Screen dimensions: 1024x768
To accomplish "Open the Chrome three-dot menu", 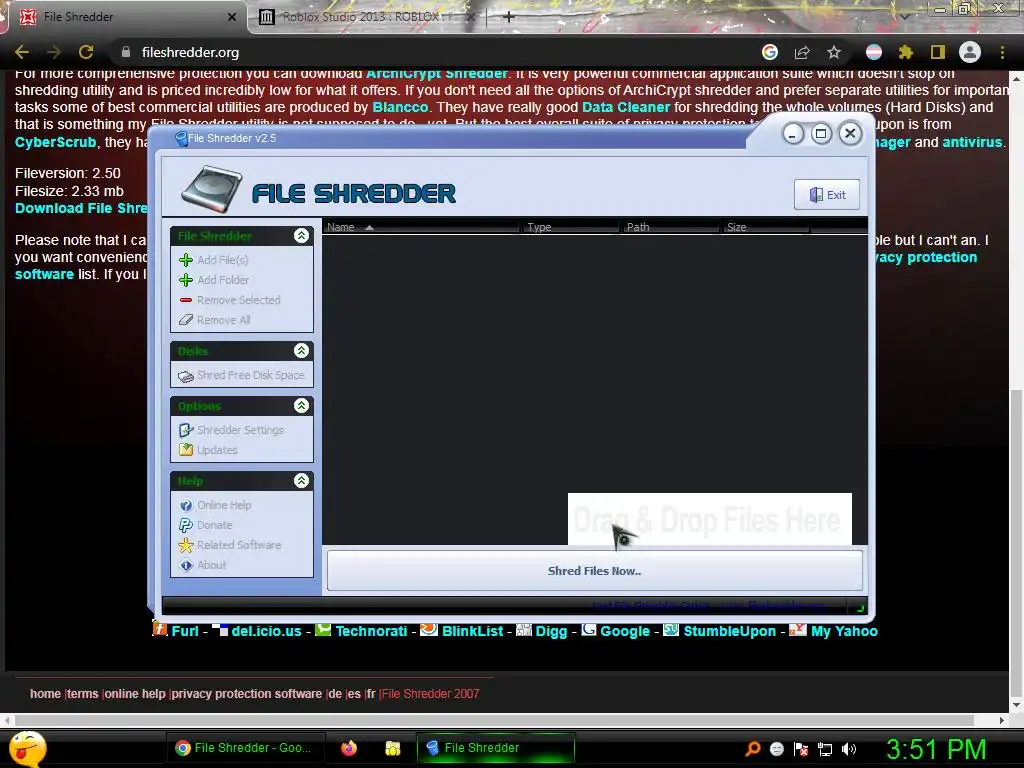I will (x=1002, y=52).
